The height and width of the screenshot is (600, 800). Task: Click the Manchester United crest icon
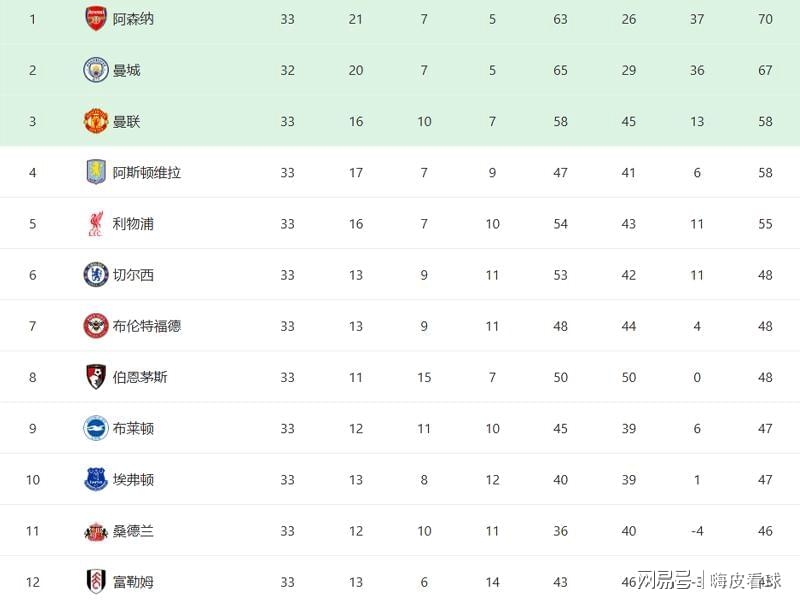pos(95,121)
